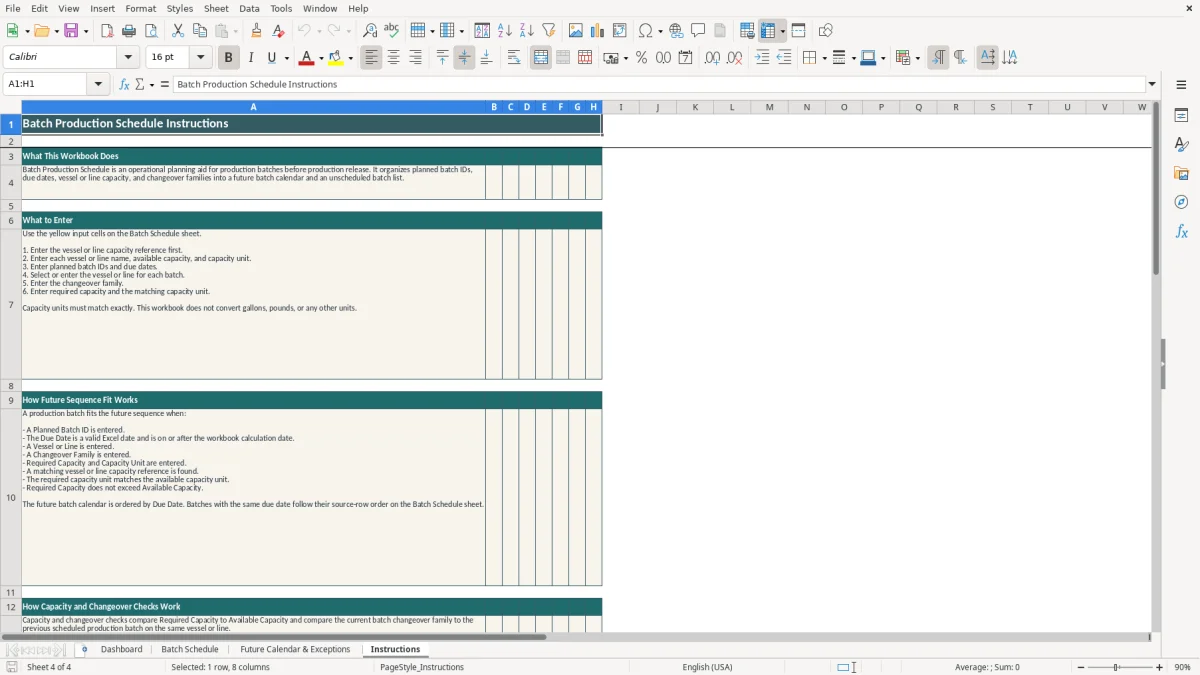Apply the red font color swatch
Screen dimensions: 1200x675
point(306,58)
